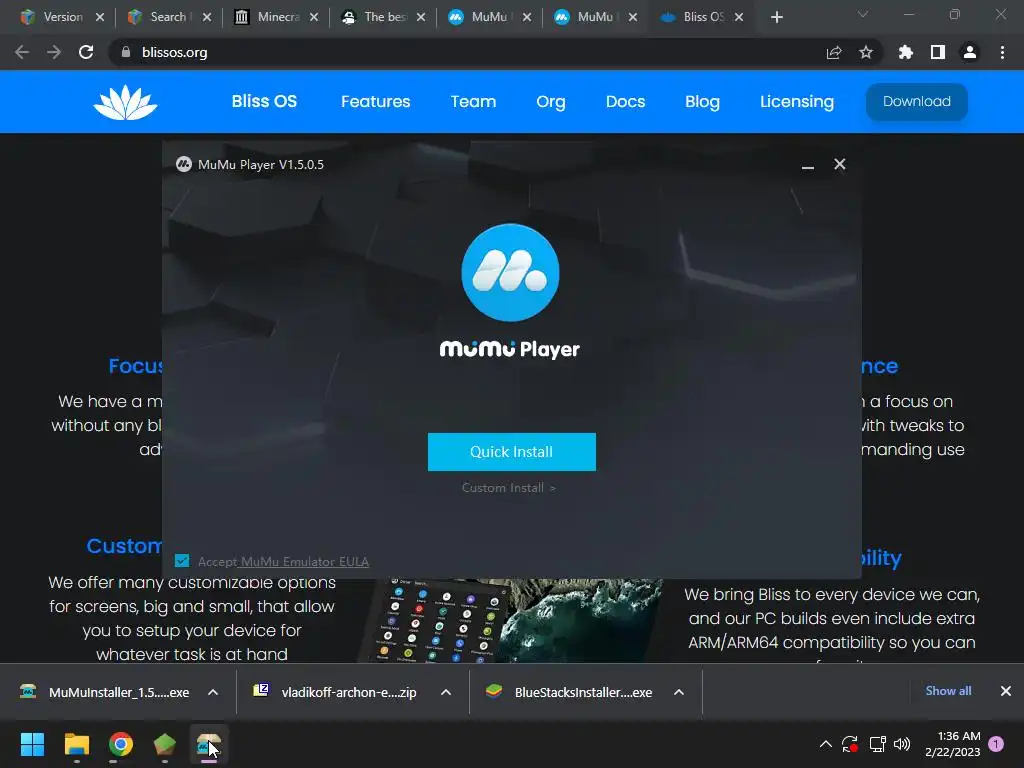Screen dimensions: 1024x768
Task: Open the Licensing menu item
Action: click(x=797, y=101)
